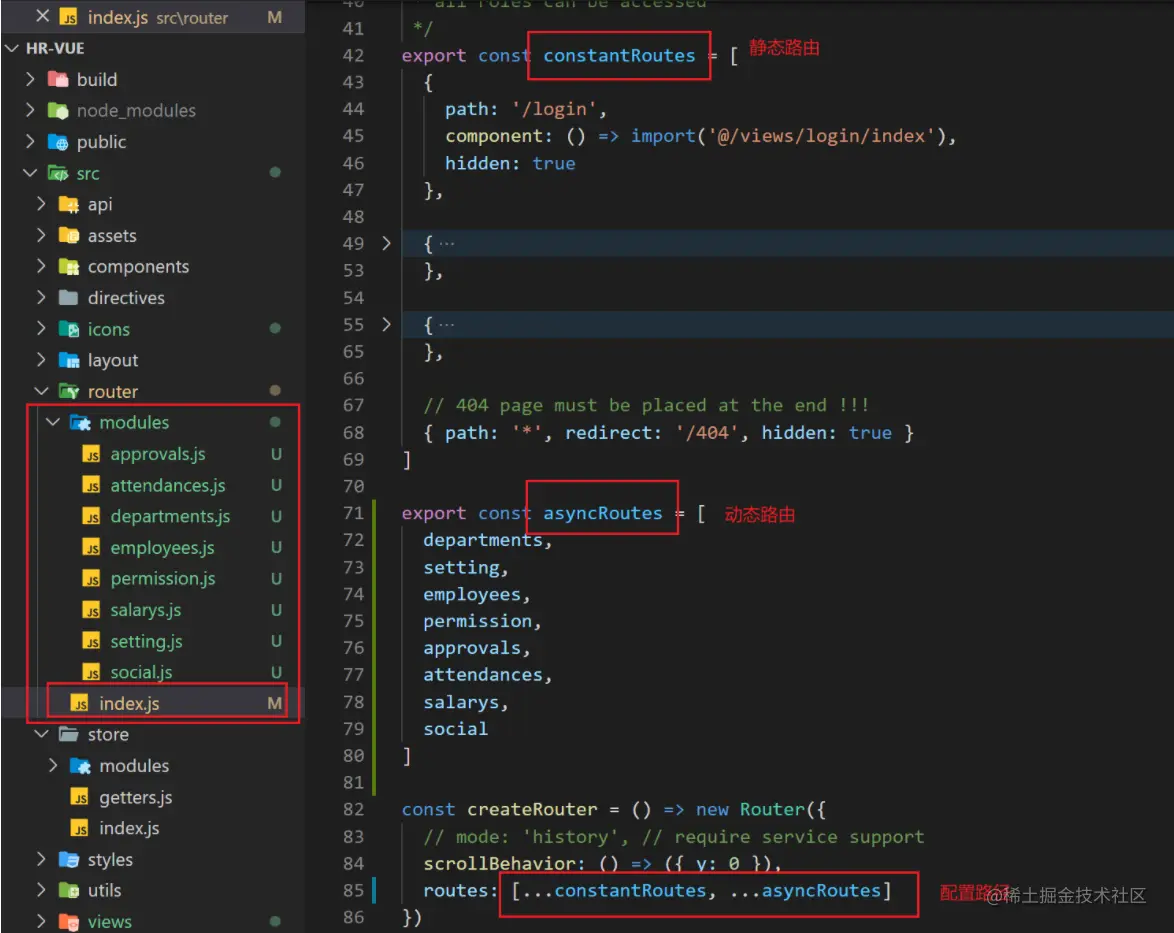The height and width of the screenshot is (933, 1174).
Task: Click the layout folder icon
Action: point(69,360)
